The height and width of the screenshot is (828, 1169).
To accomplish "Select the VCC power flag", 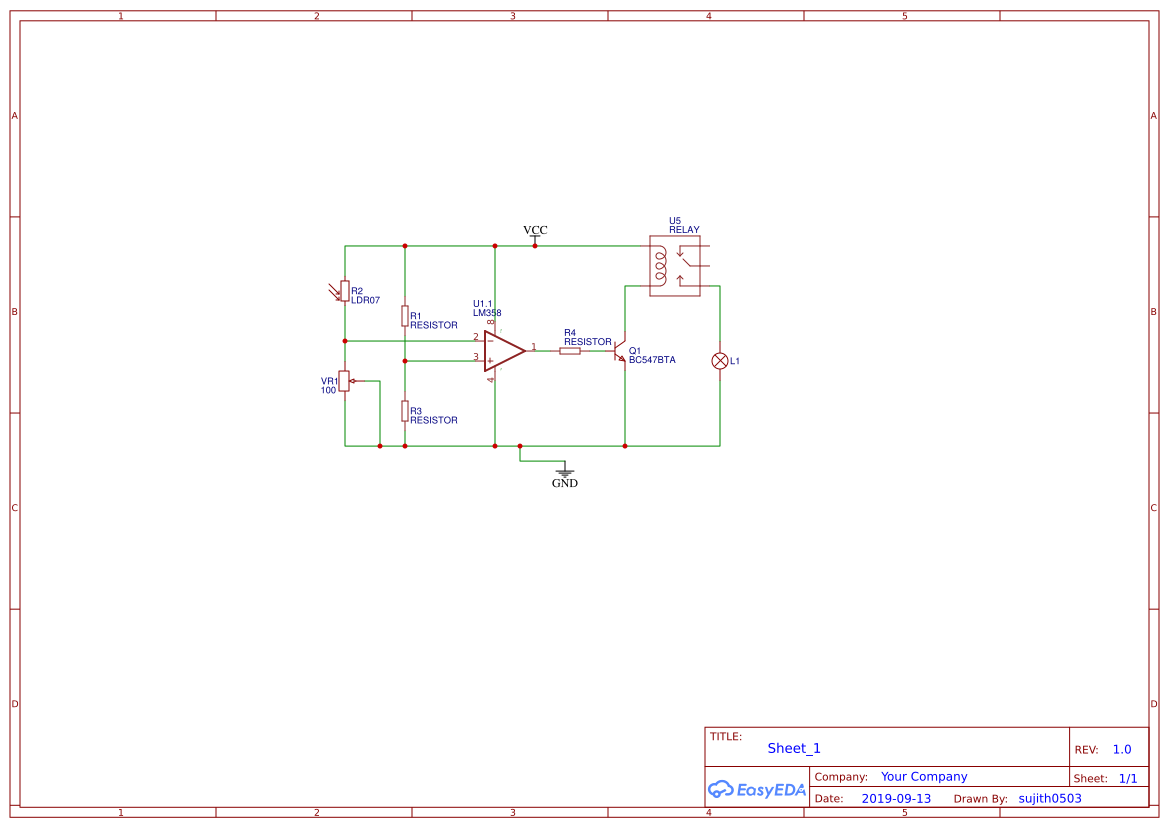I will click(x=535, y=232).
